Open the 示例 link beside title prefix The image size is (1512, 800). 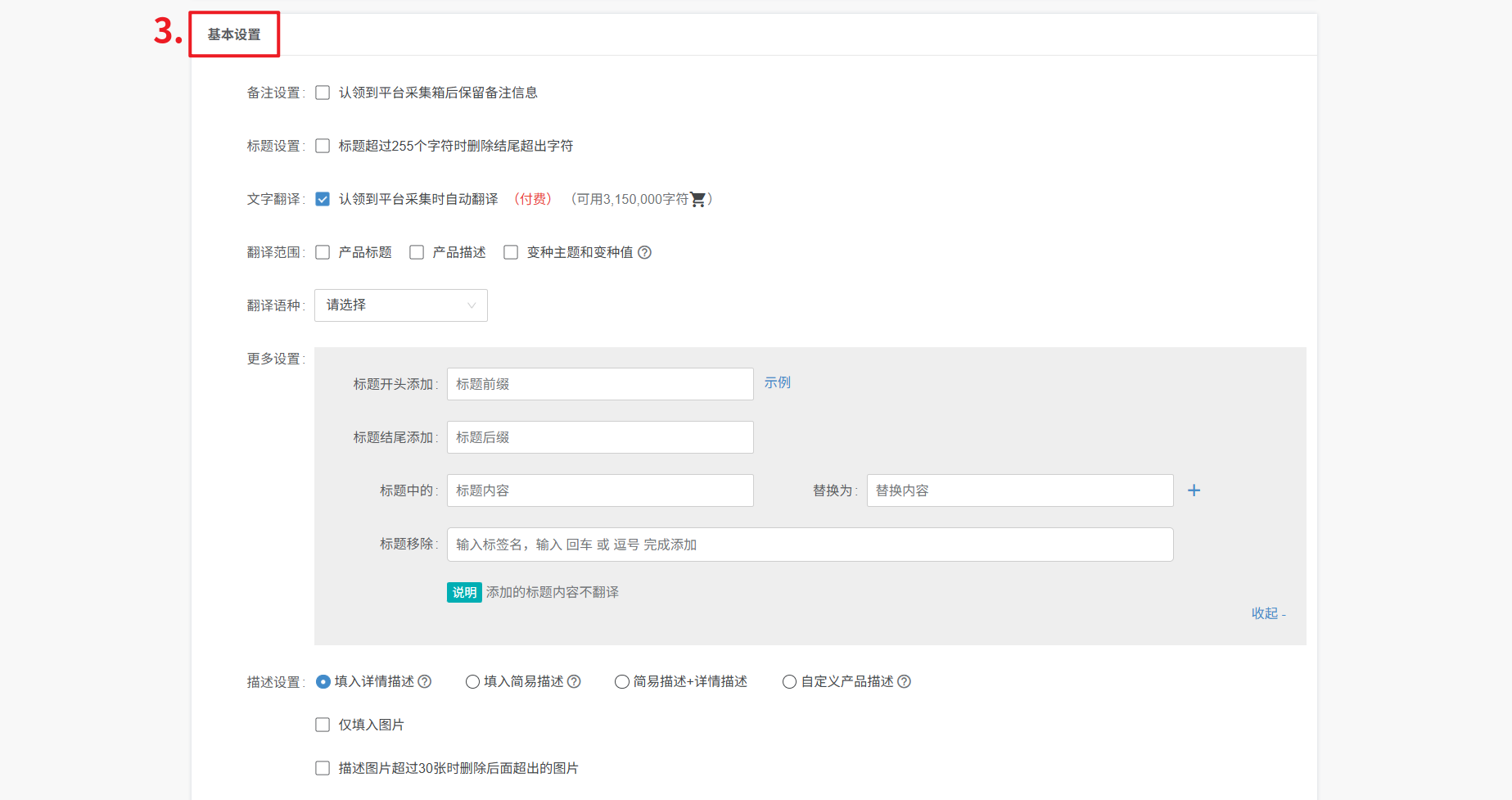(x=777, y=382)
